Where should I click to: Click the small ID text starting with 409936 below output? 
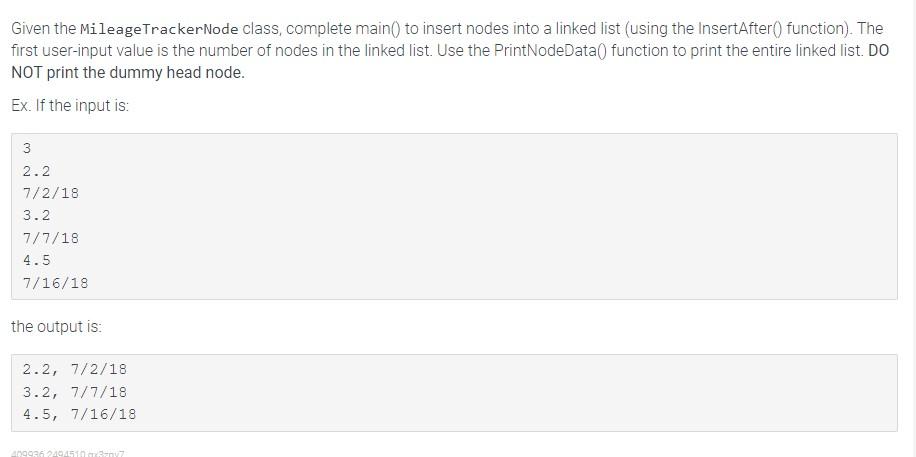click(68, 453)
